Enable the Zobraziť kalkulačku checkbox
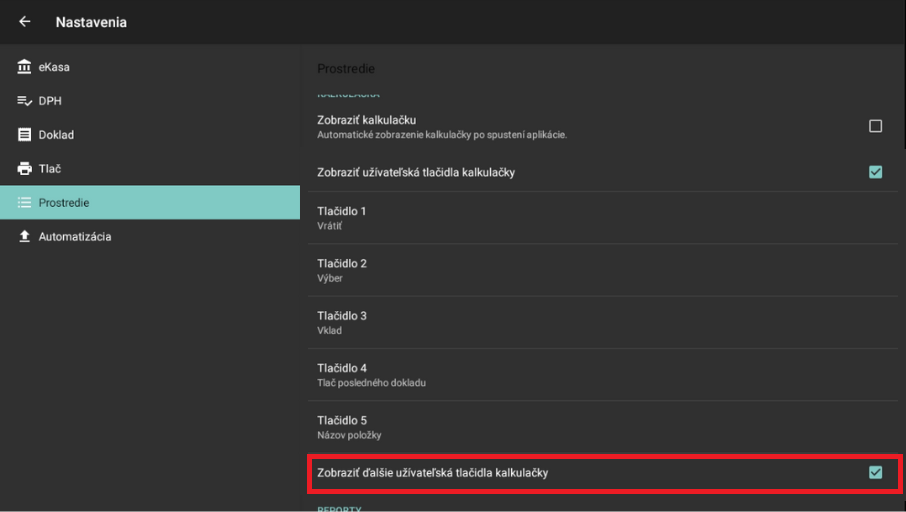The height and width of the screenshot is (512, 906). coord(875,126)
